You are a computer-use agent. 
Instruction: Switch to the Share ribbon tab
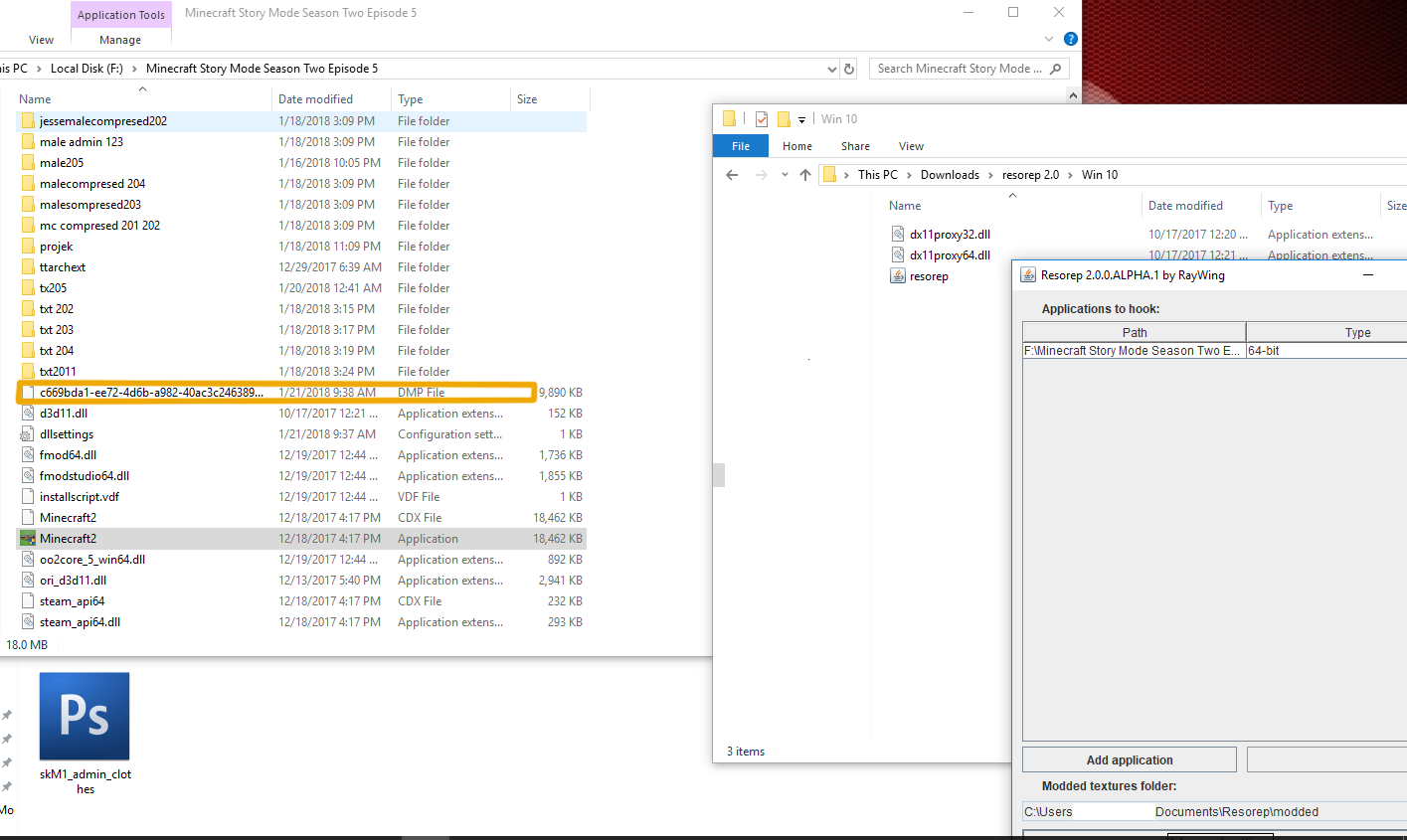tap(855, 146)
